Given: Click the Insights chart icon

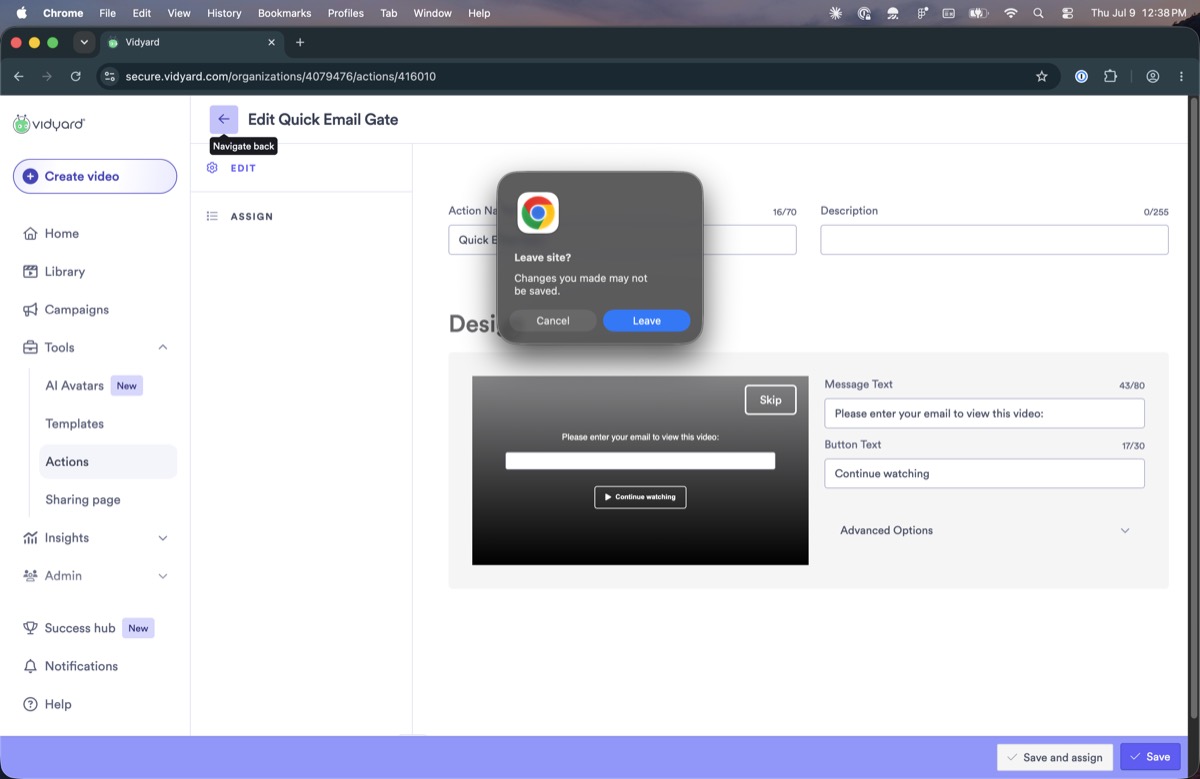Looking at the screenshot, I should tap(30, 537).
